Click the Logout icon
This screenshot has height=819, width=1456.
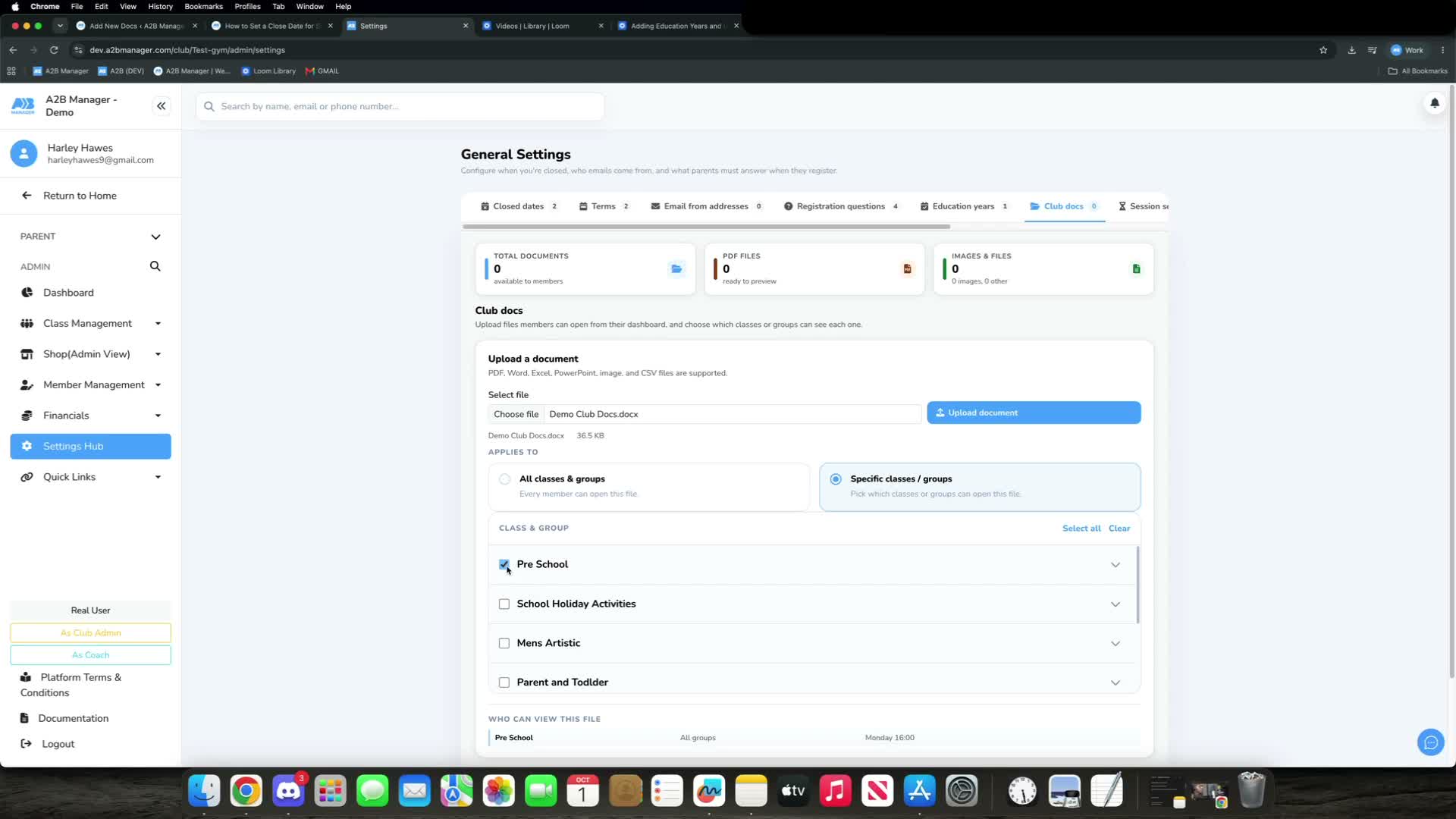point(26,744)
